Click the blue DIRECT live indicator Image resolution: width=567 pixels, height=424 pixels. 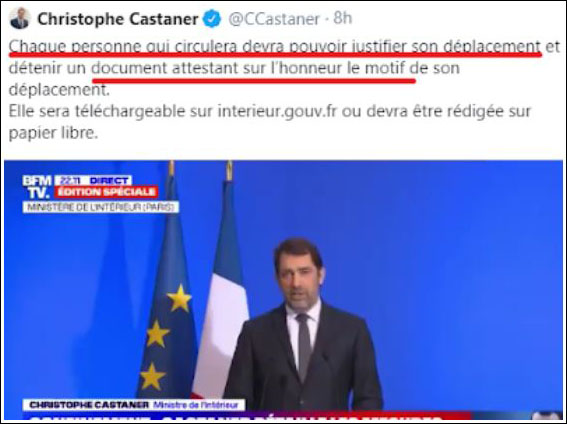coord(110,180)
